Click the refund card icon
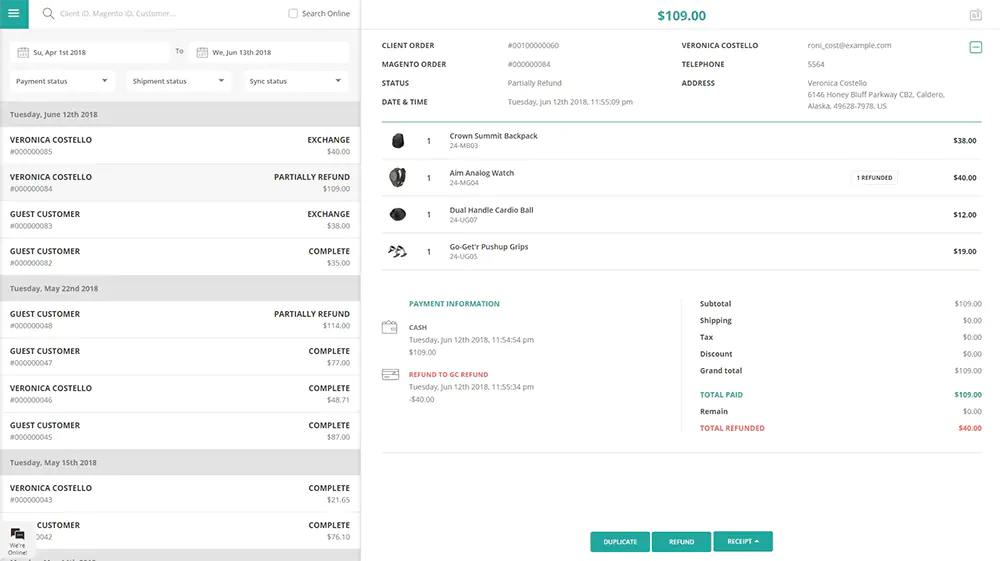 click(390, 375)
